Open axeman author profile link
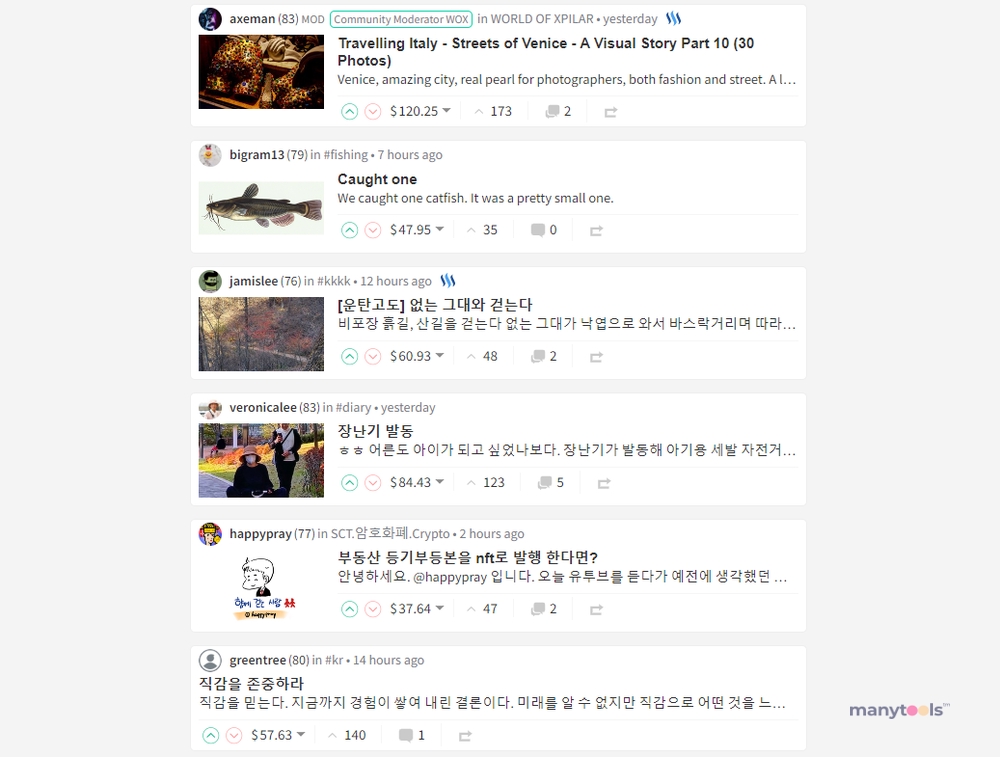 coord(252,18)
